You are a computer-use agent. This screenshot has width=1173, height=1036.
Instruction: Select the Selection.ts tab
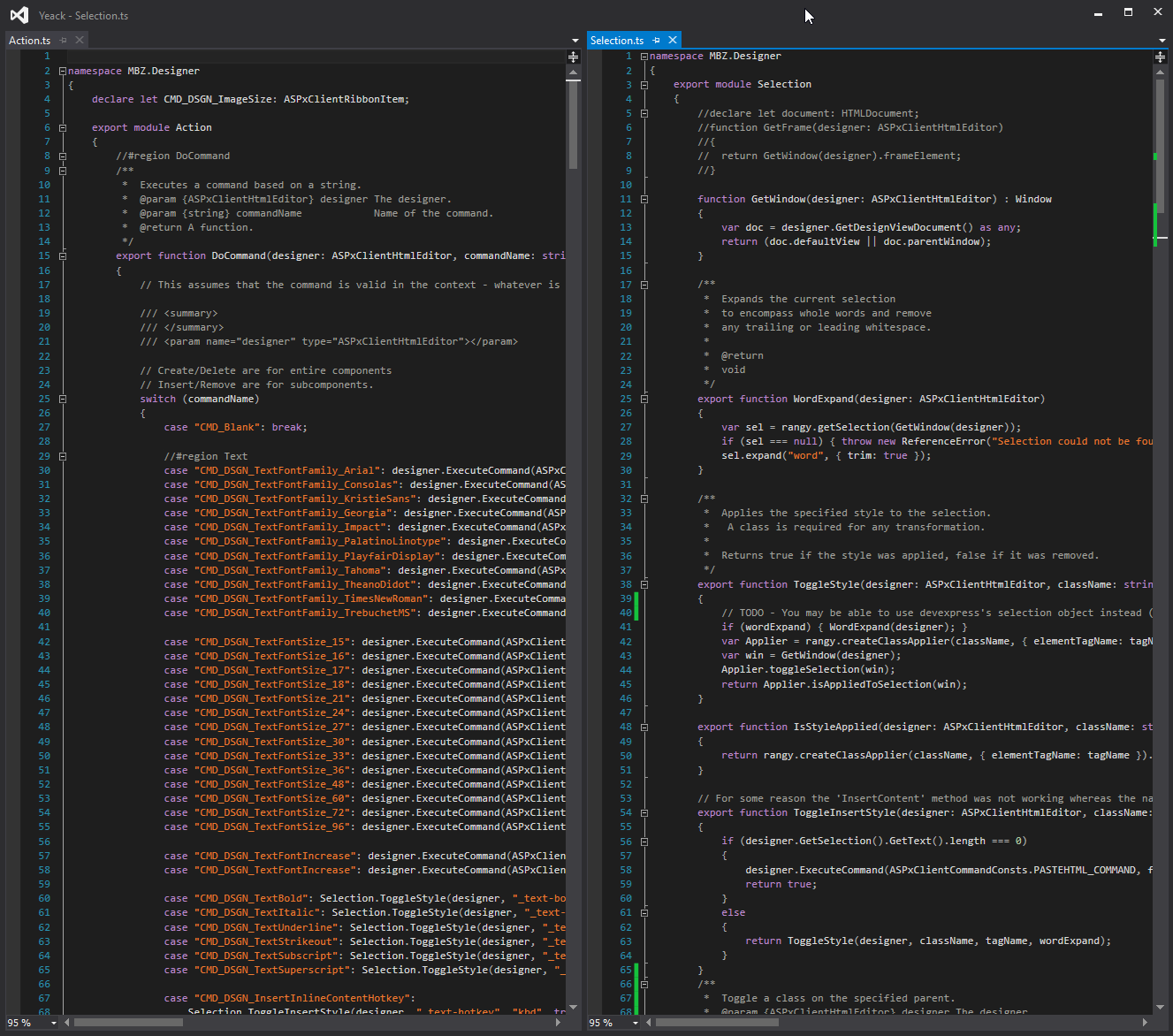617,40
